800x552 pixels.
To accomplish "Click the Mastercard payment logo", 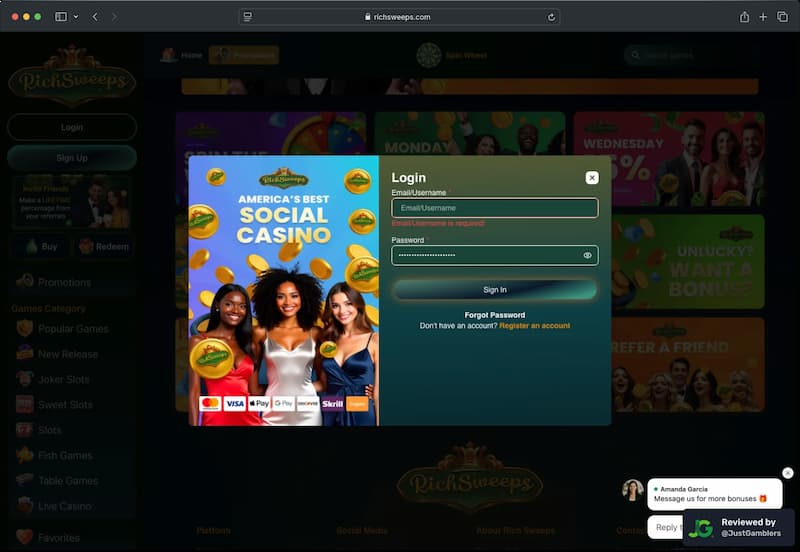I will (x=210, y=404).
